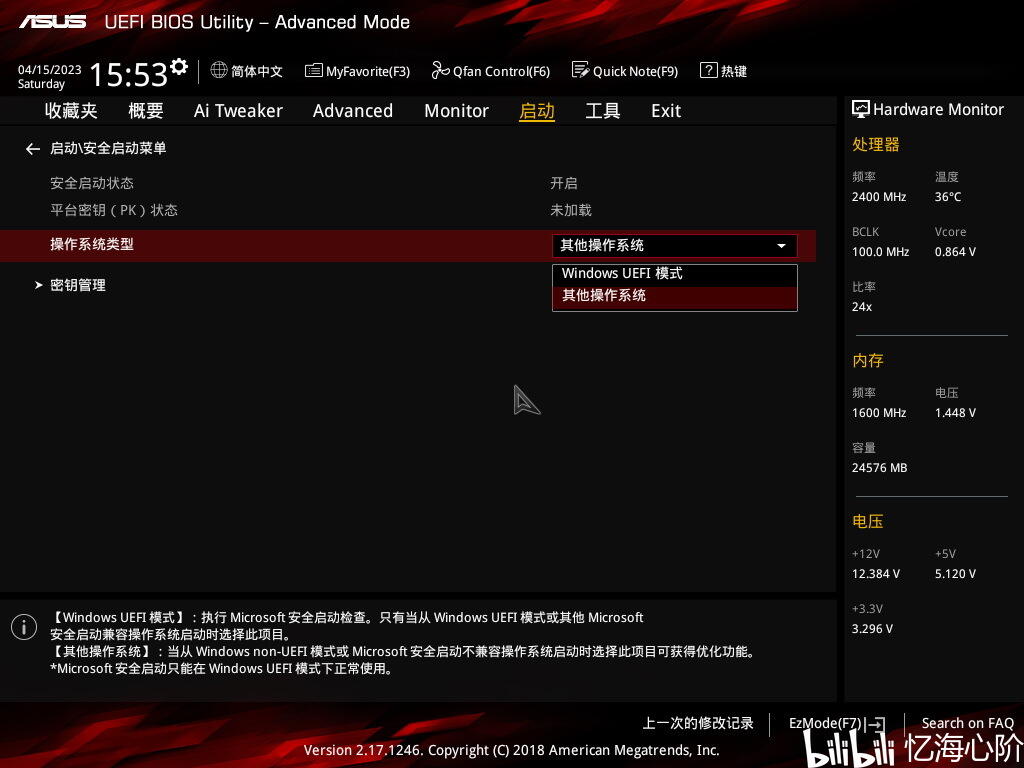Click the 1.448 V memory voltage value
The width and height of the screenshot is (1024, 768).
point(955,413)
